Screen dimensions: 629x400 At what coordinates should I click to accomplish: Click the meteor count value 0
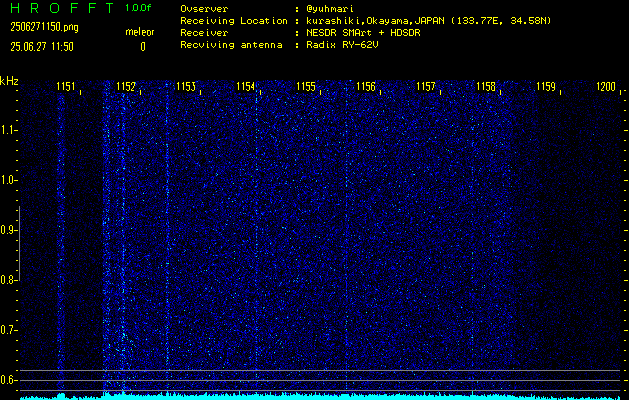coord(143,47)
